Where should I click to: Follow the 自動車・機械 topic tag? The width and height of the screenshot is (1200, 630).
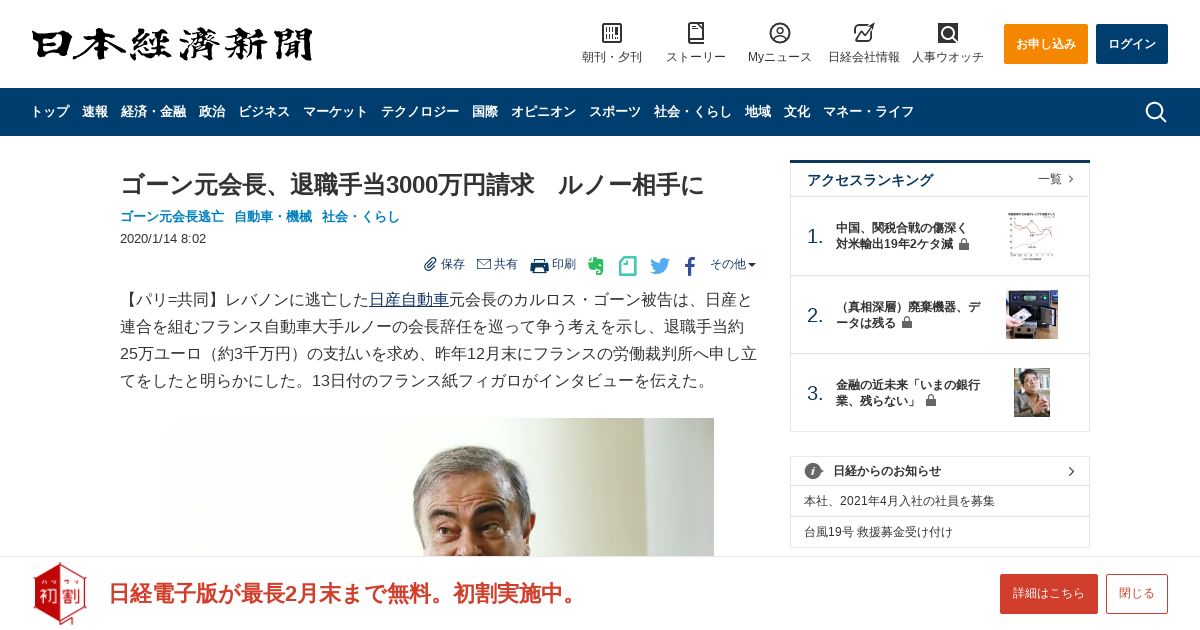coord(273,216)
